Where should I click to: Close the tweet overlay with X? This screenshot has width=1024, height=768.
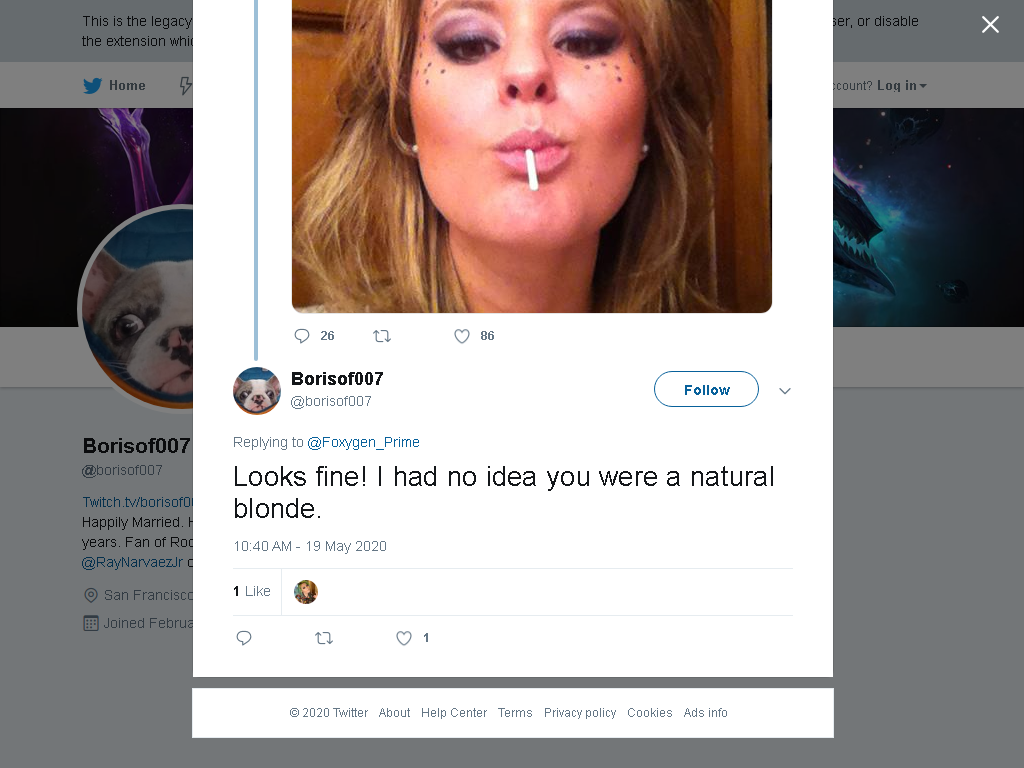pyautogui.click(x=990, y=25)
